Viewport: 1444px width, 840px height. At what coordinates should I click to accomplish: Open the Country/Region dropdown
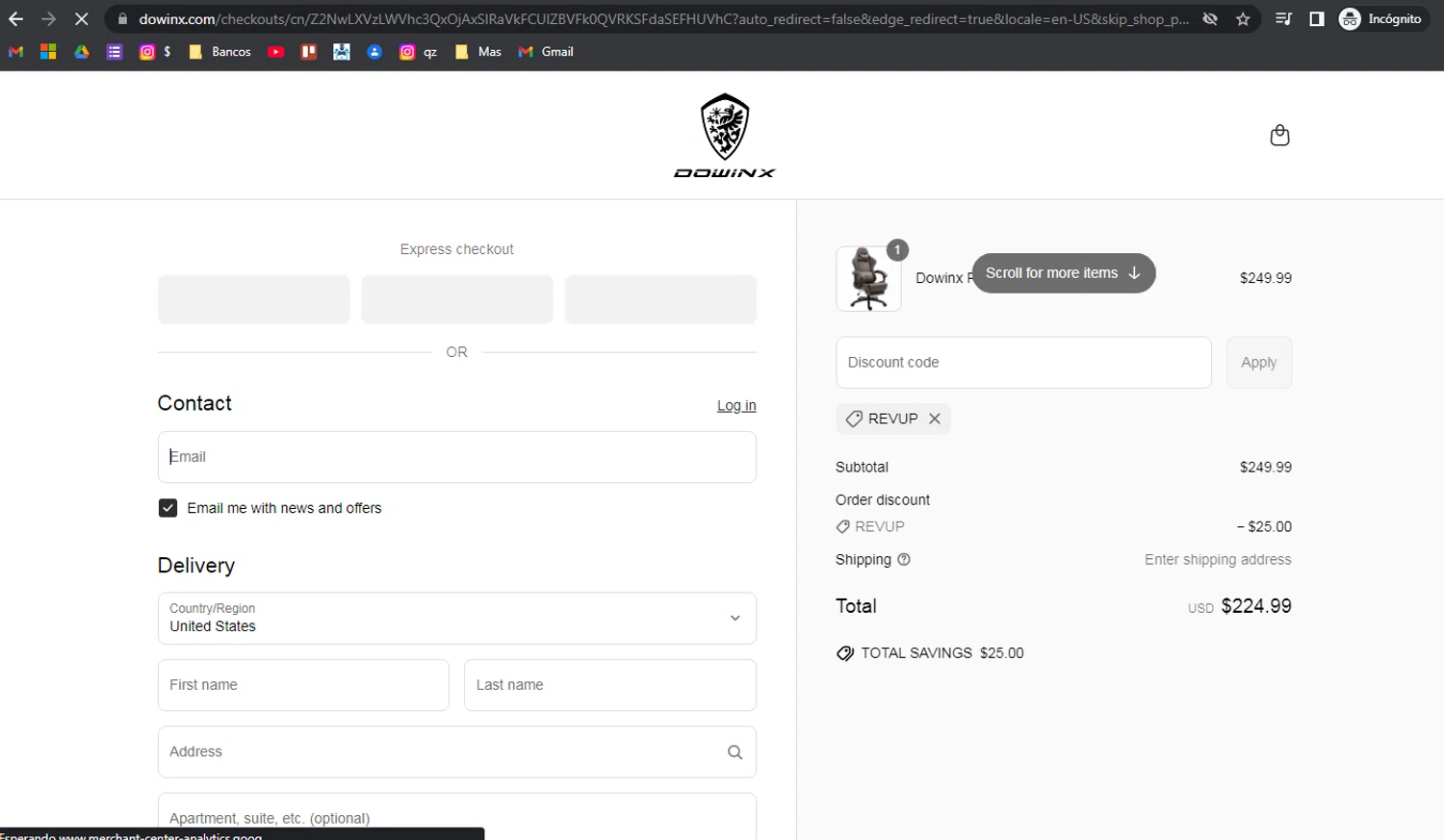pyautogui.click(x=457, y=619)
